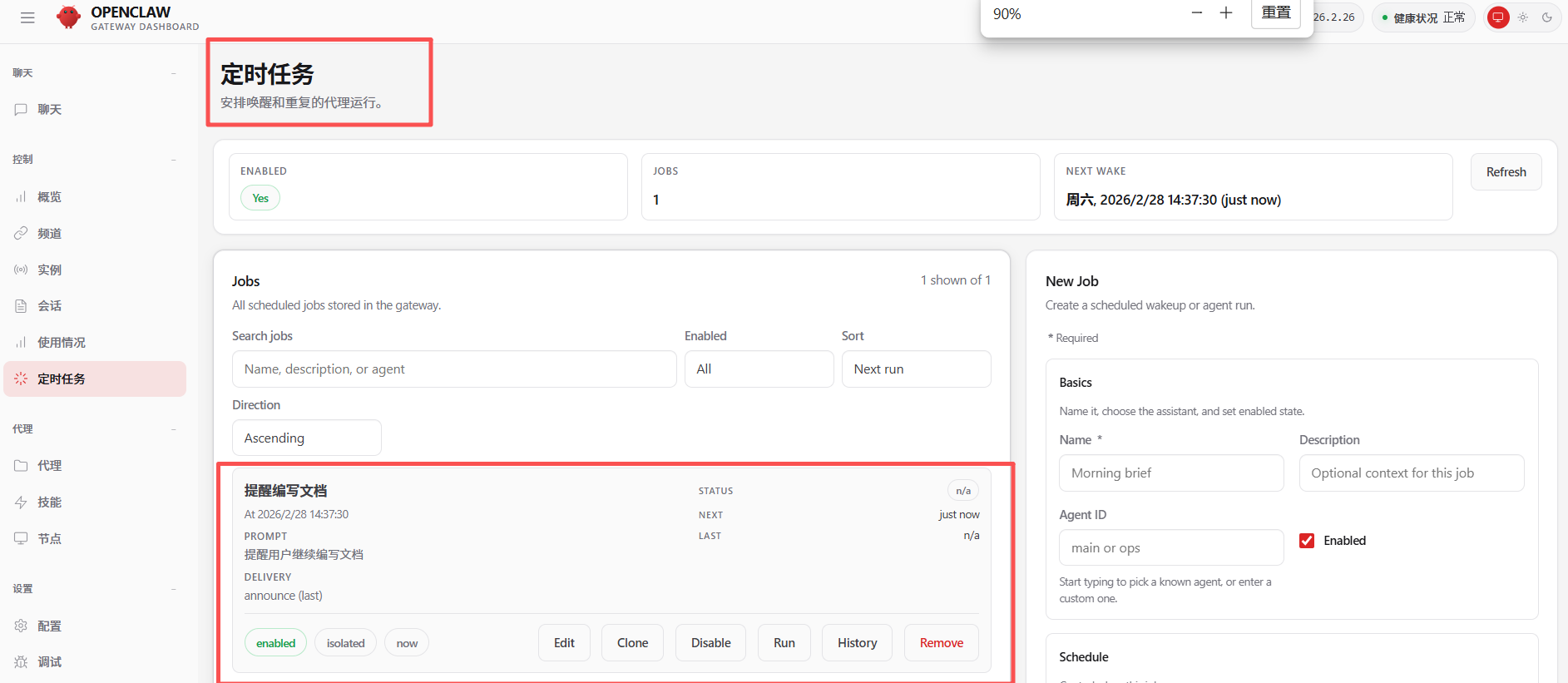Click the zoom in plus icon
The image size is (1568, 683).
click(1226, 12)
